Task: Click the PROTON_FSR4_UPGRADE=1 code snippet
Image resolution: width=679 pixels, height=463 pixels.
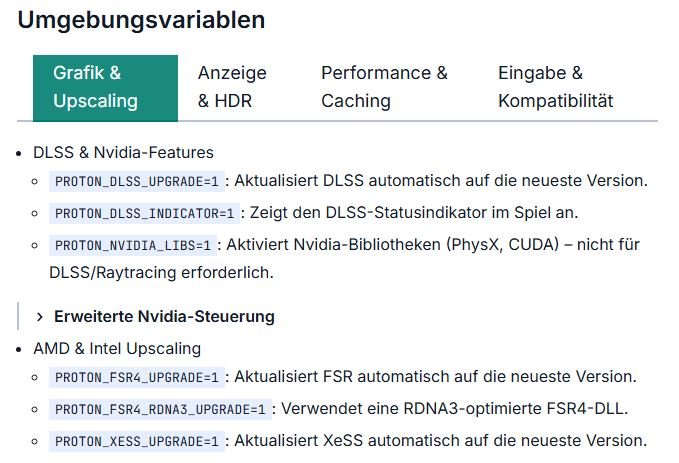Action: click(136, 378)
